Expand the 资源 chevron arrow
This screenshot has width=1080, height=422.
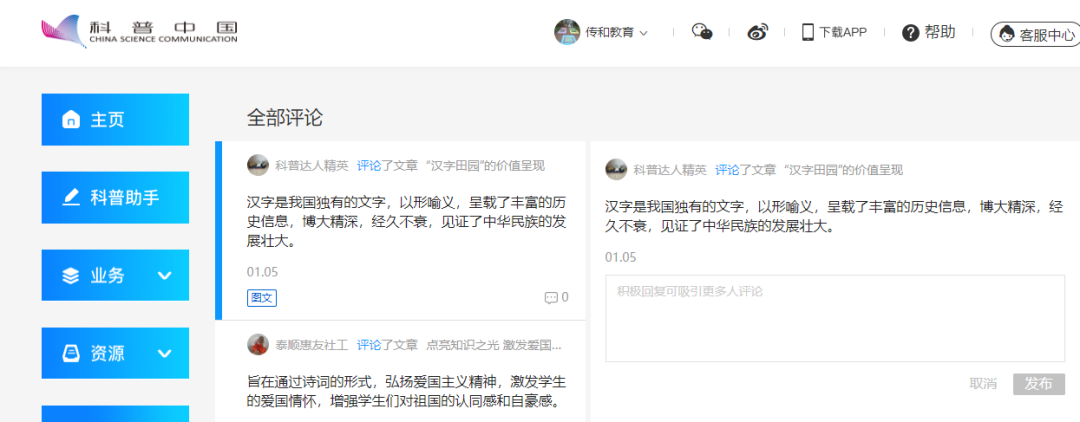pyautogui.click(x=164, y=354)
